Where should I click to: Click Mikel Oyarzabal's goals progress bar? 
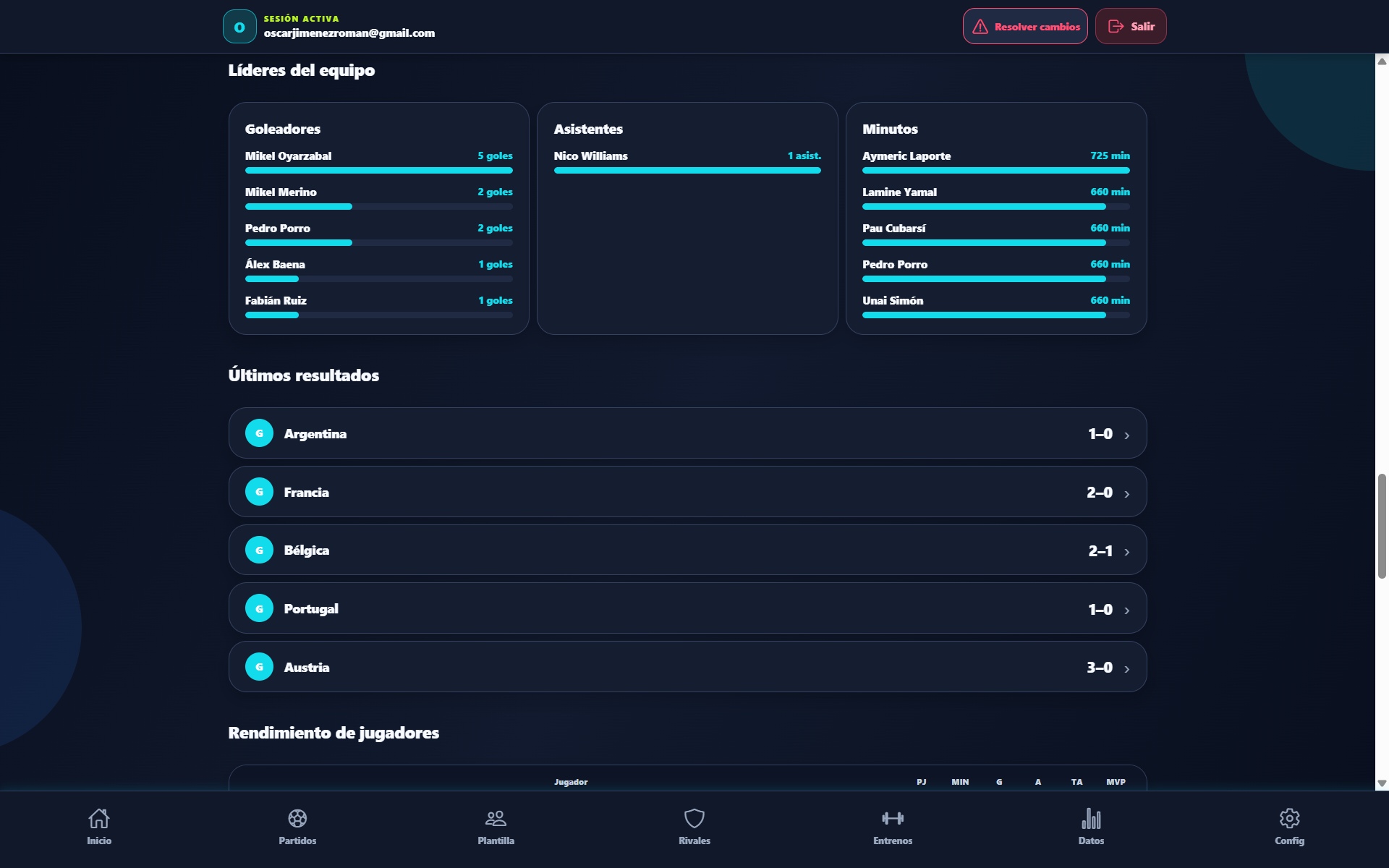click(378, 171)
